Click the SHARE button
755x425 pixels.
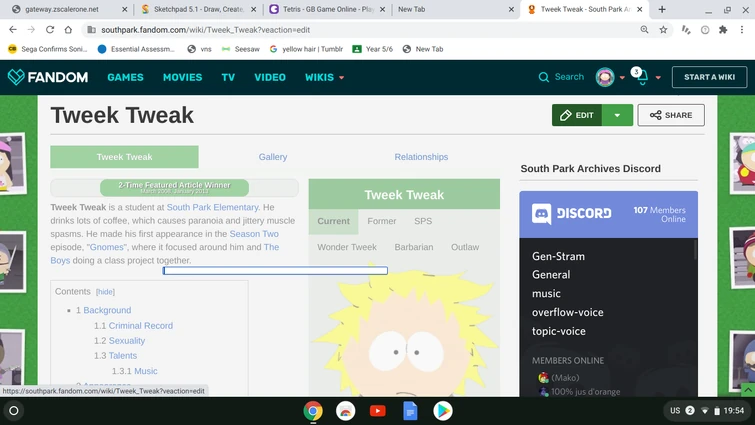point(671,115)
